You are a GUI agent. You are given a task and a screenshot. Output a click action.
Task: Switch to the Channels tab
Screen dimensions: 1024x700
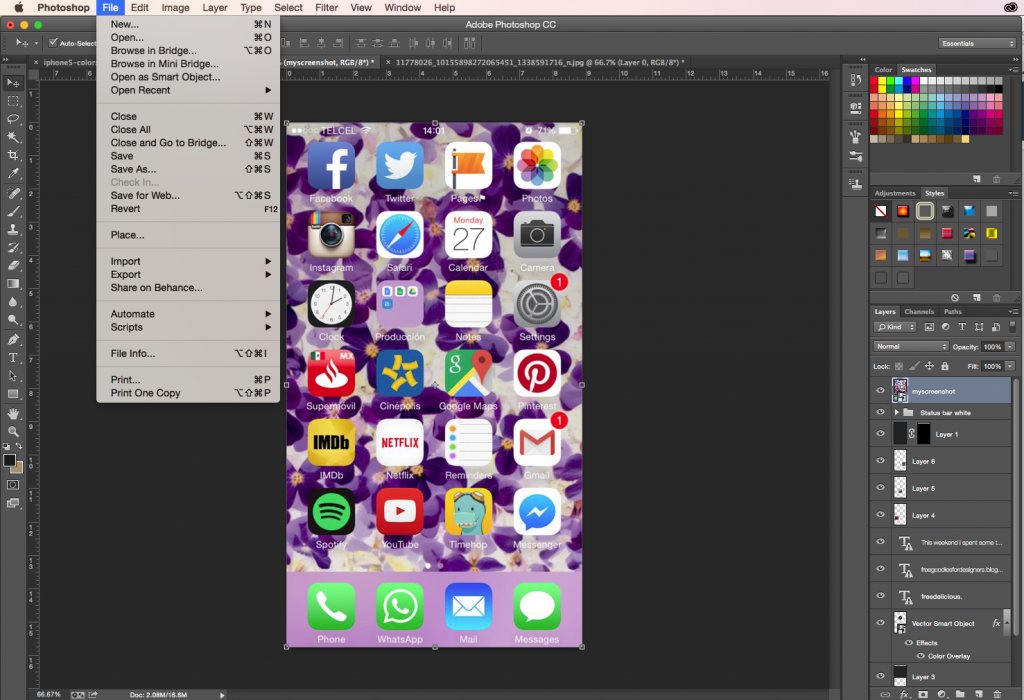tap(919, 311)
